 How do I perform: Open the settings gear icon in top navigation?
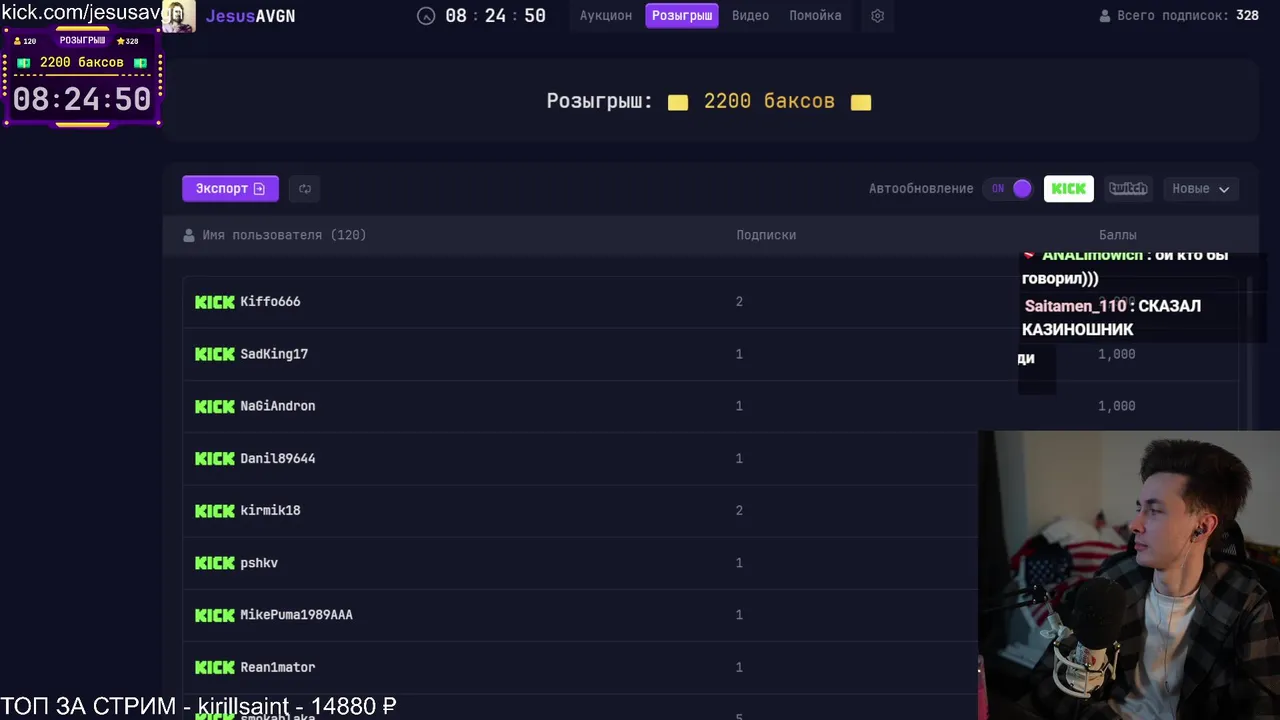click(x=877, y=16)
